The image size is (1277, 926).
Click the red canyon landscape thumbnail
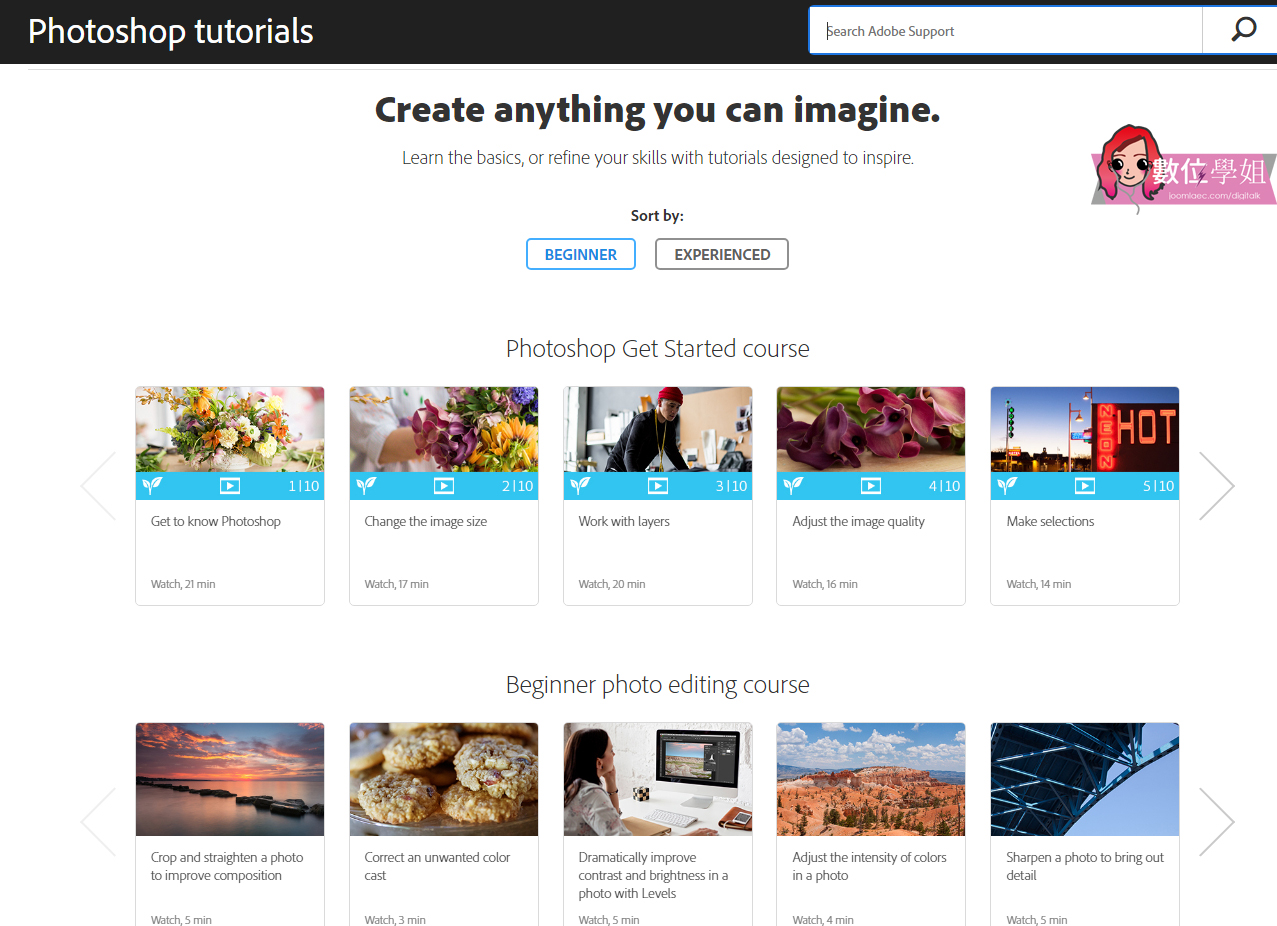(871, 779)
